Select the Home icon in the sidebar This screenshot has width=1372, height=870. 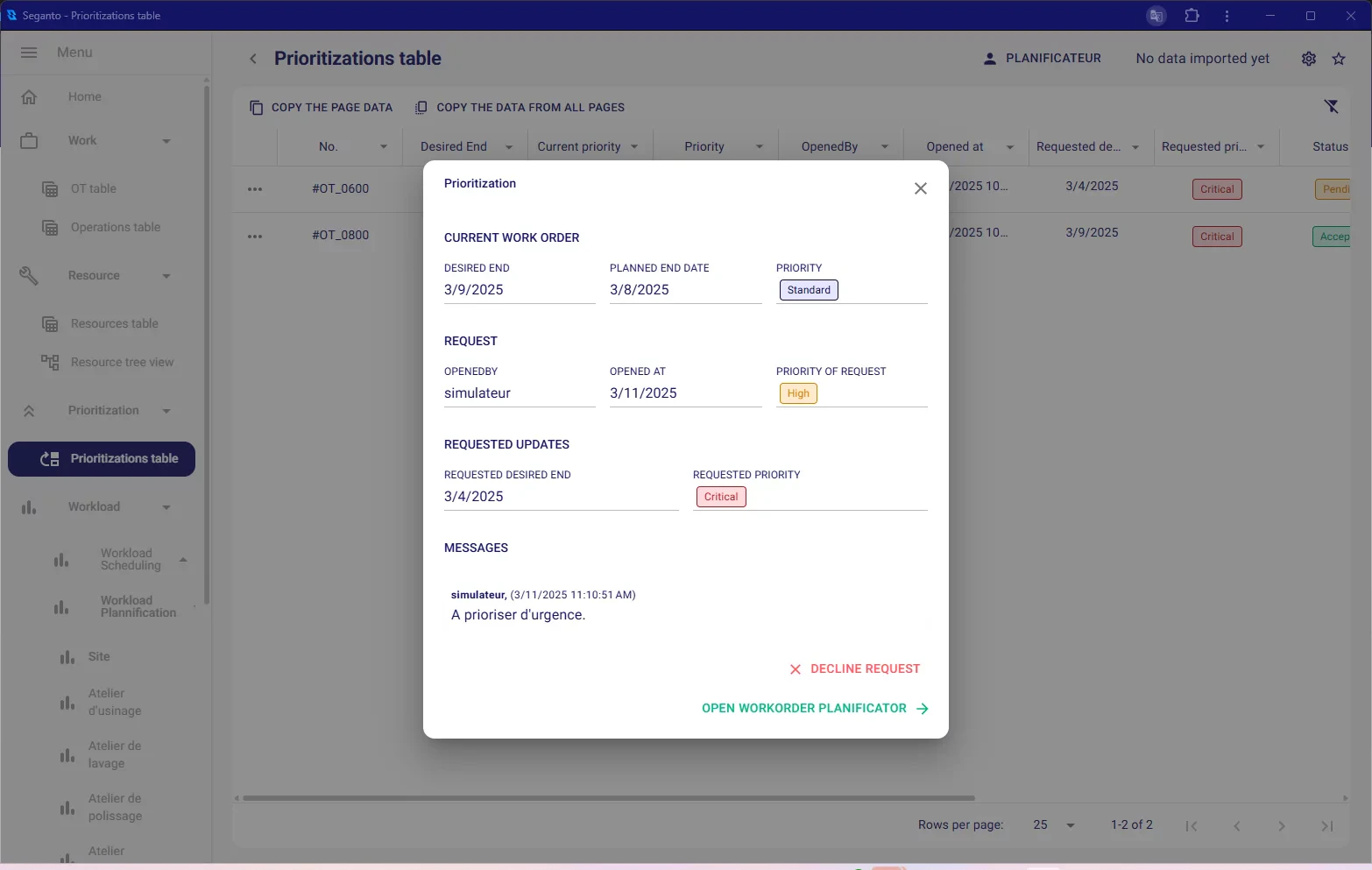(x=29, y=96)
